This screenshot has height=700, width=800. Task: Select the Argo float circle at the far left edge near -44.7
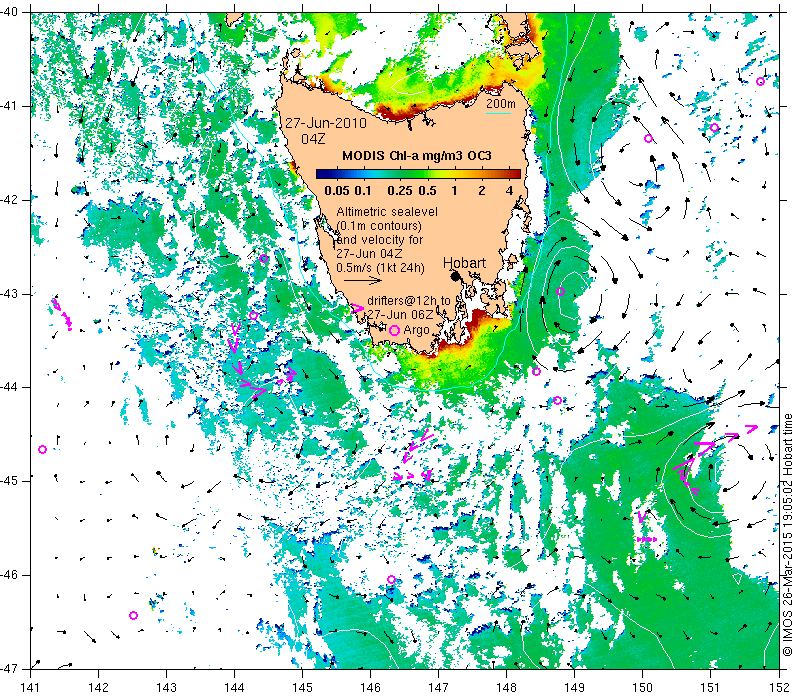(43, 449)
